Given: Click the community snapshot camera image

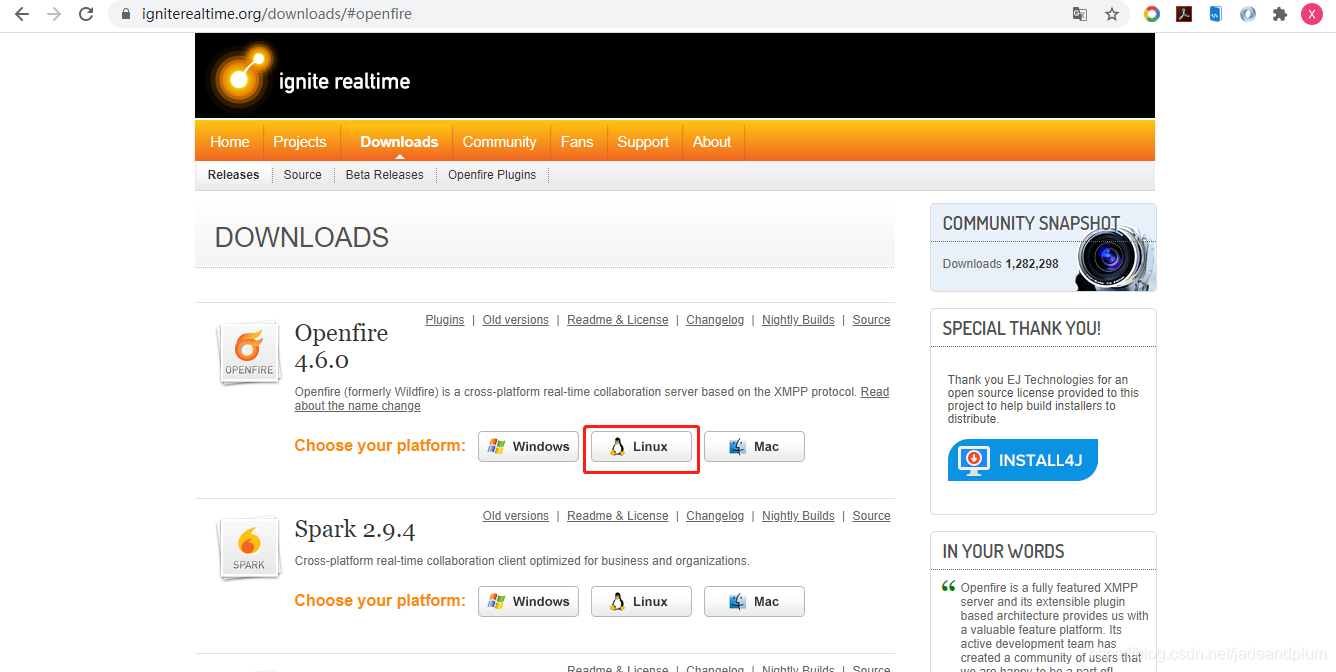Looking at the screenshot, I should click(x=1115, y=257).
